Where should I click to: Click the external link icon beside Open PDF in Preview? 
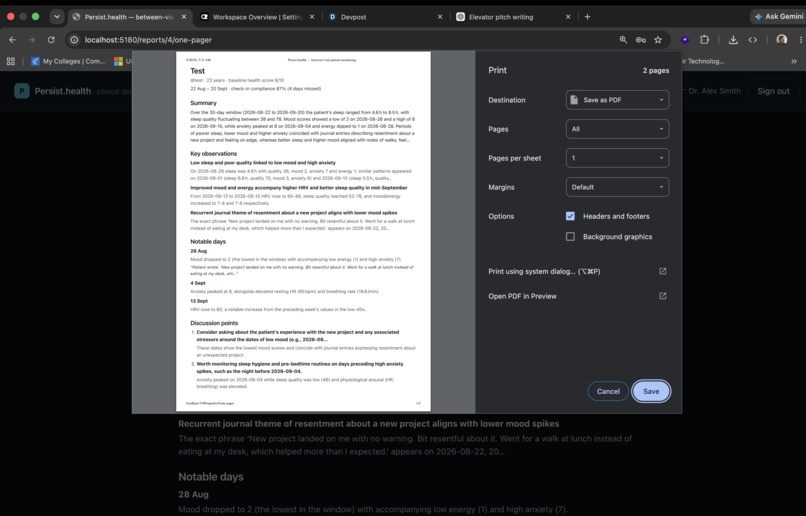pos(663,296)
